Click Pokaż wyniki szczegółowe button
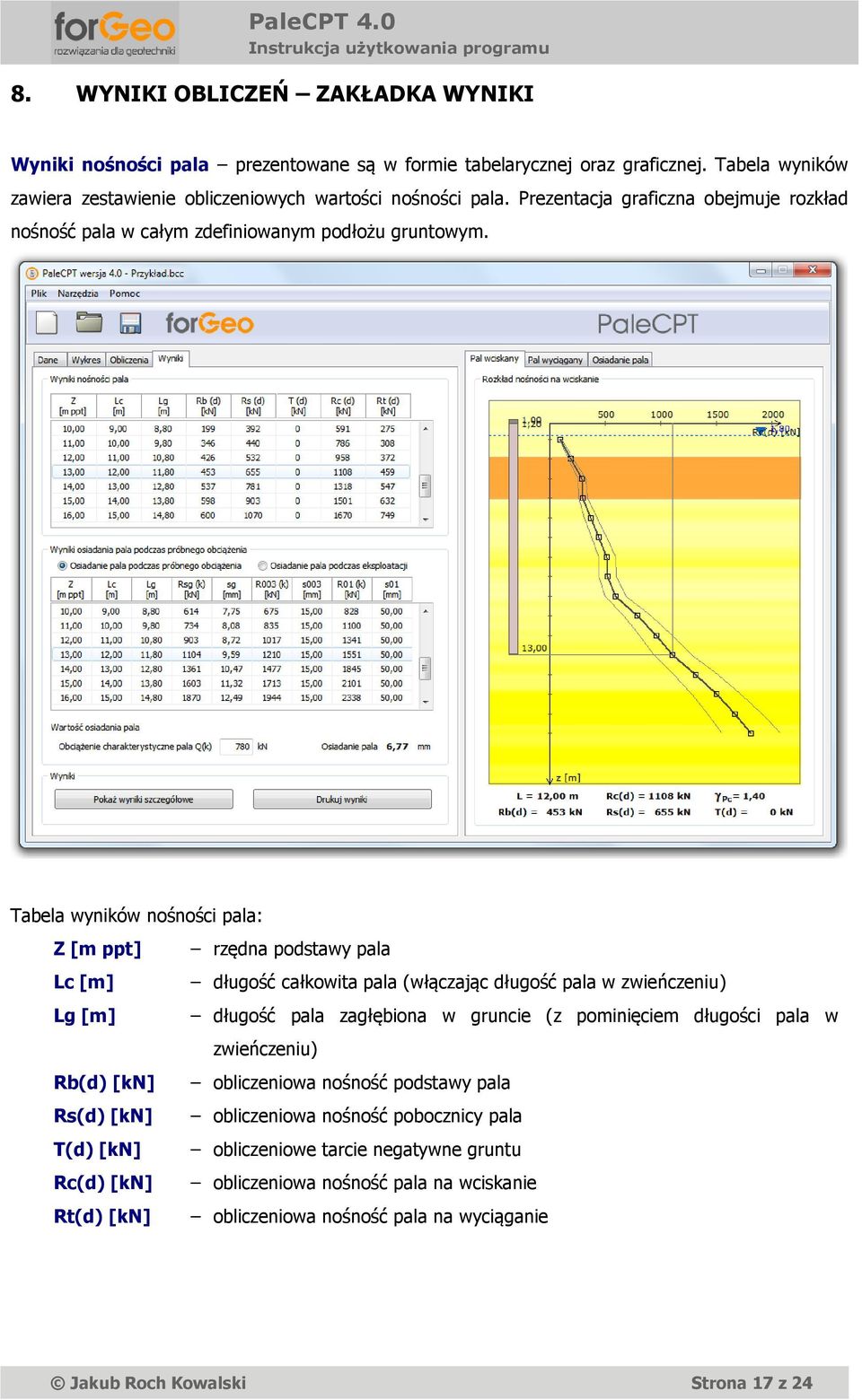Image resolution: width=862 pixels, height=1400 pixels. tap(143, 800)
